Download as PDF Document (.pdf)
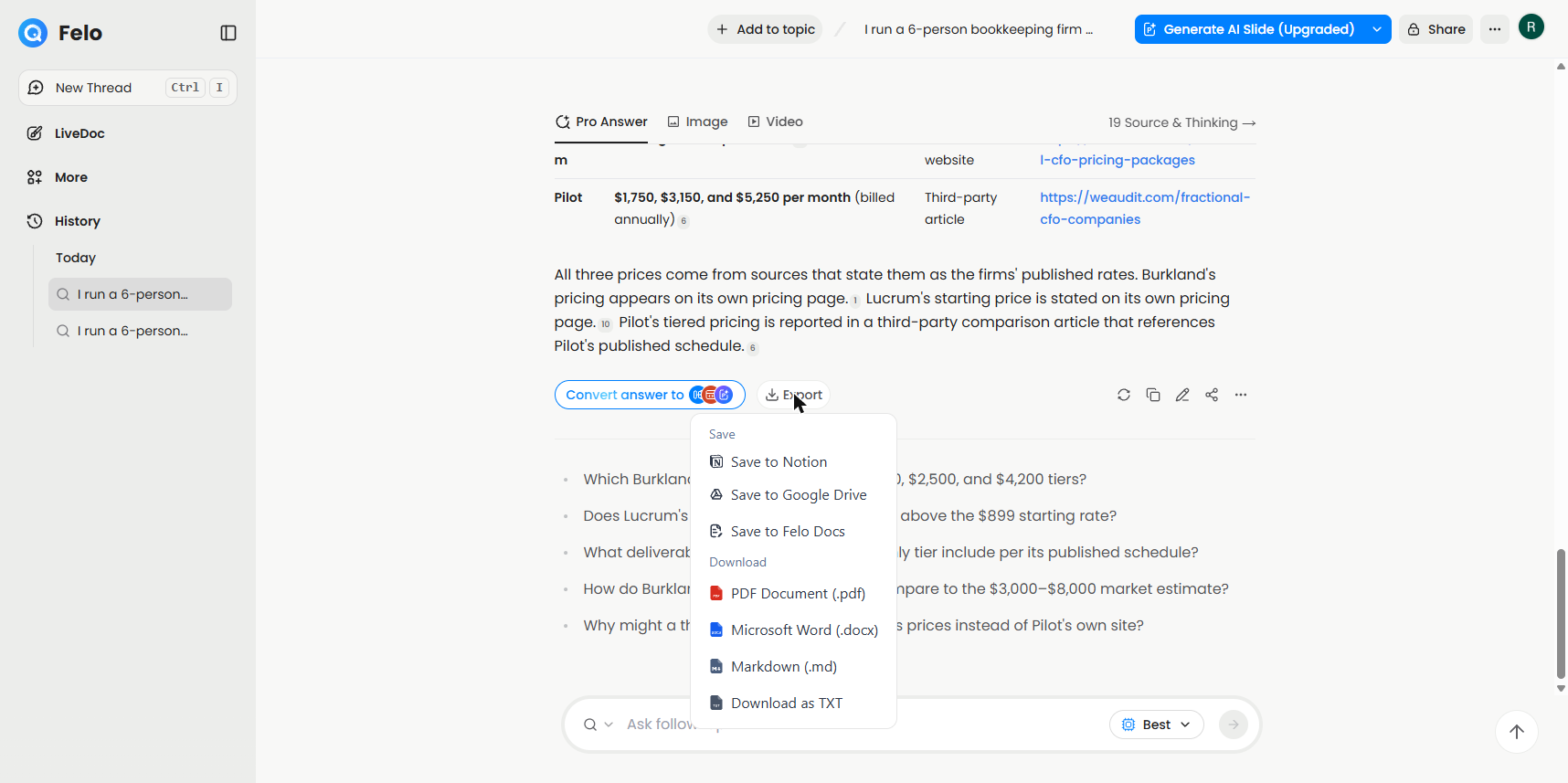The height and width of the screenshot is (783, 1568). [x=793, y=594]
